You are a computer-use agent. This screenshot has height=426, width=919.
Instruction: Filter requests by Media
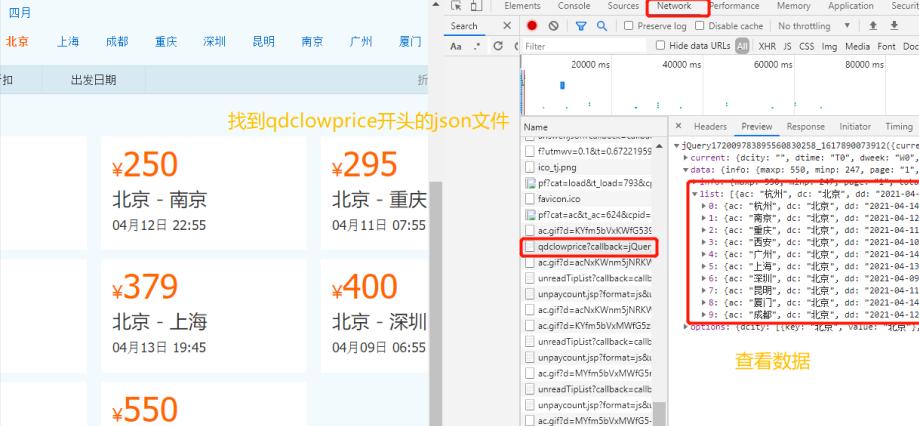[x=857, y=46]
